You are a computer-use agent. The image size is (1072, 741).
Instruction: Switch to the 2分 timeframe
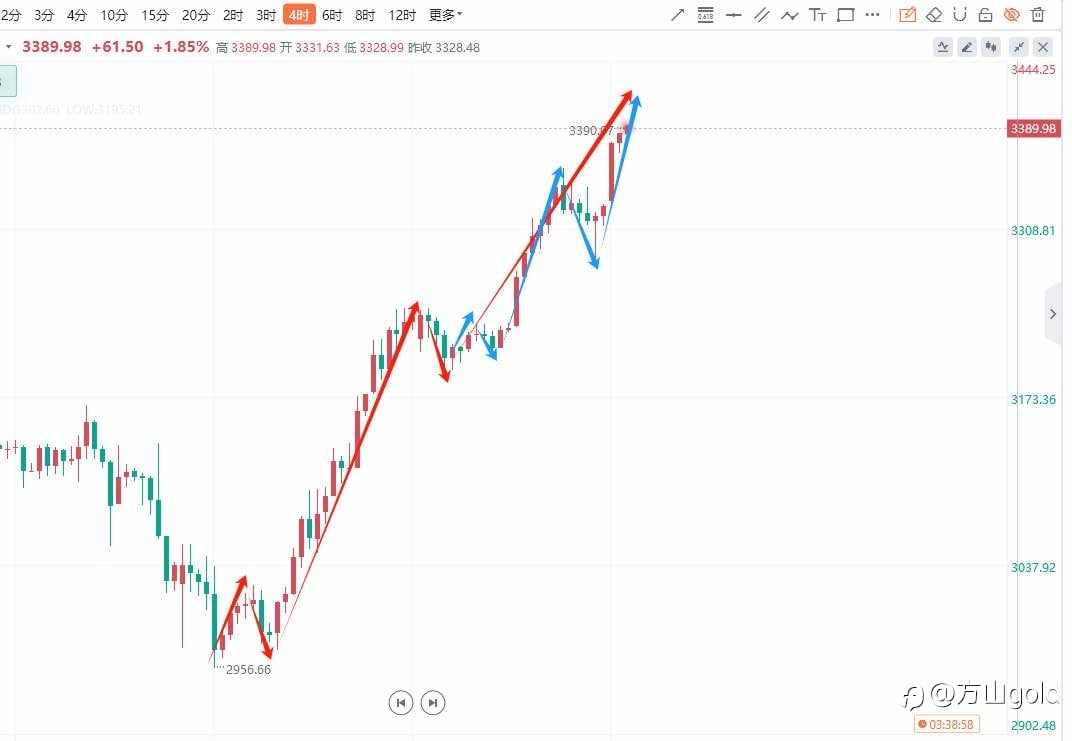[10, 14]
